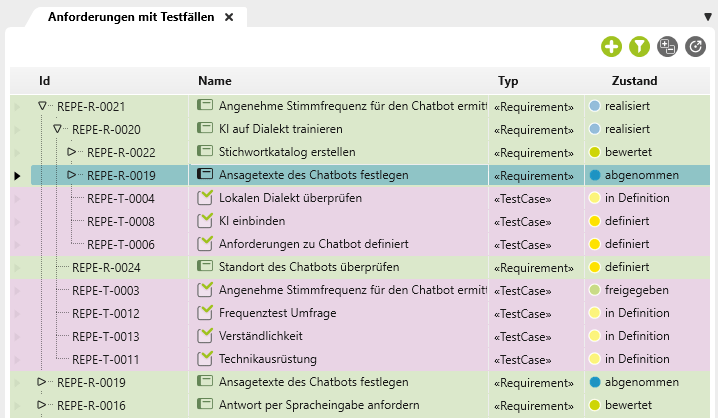The height and width of the screenshot is (418, 718).
Task: Click the expand/collapse all icon
Action: 668,46
